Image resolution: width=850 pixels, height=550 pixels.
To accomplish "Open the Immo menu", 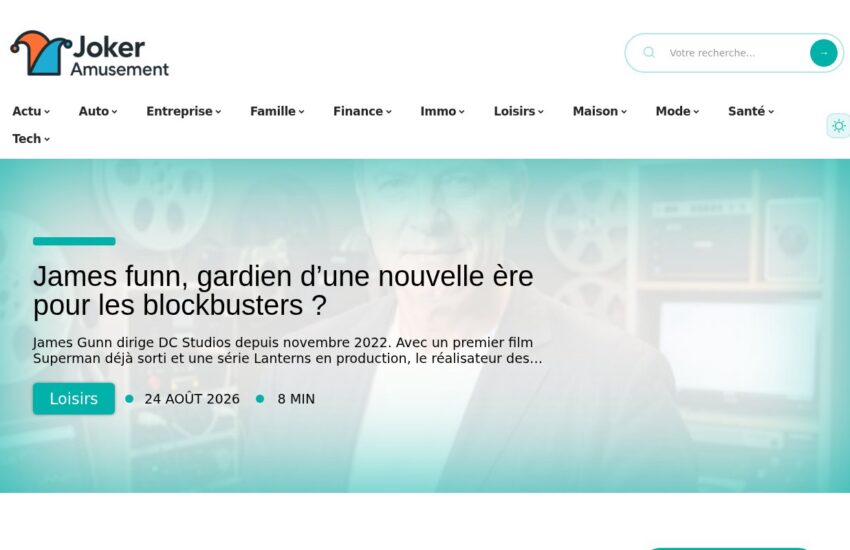I will tap(442, 111).
